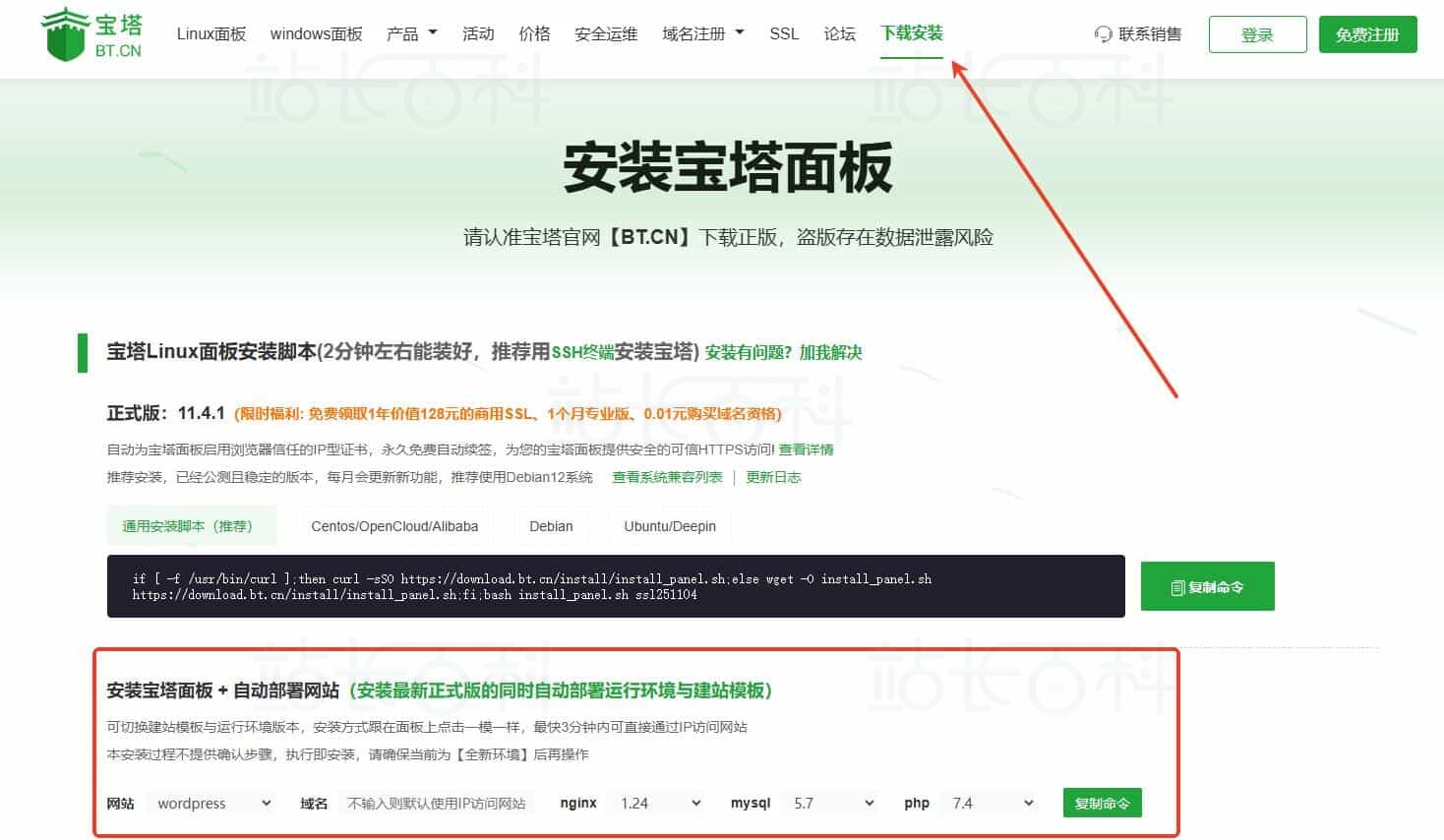This screenshot has width=1444, height=840.
Task: Expand the 产品 dropdown menu
Action: (x=412, y=33)
